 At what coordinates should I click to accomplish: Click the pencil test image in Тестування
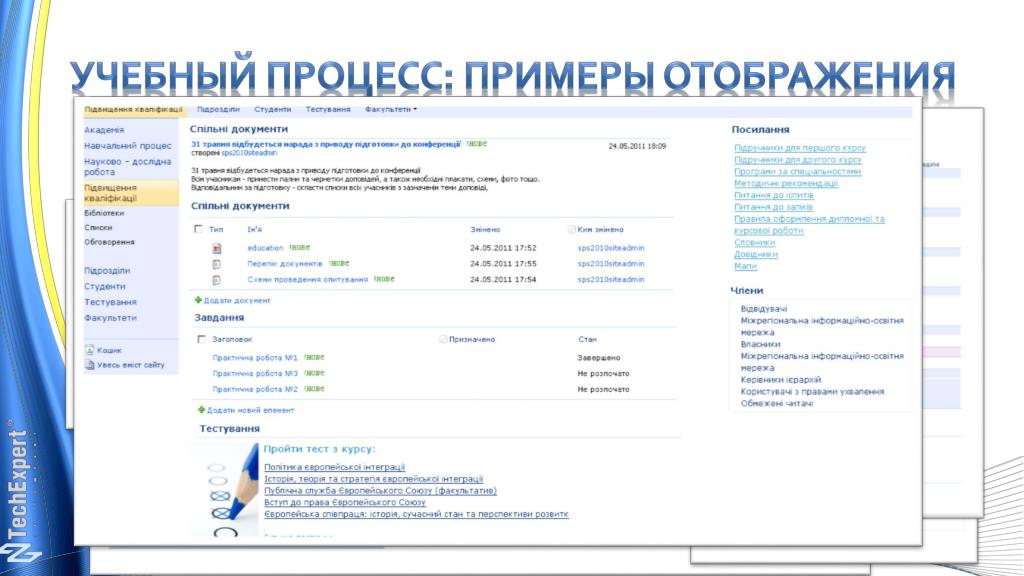pyautogui.click(x=225, y=490)
